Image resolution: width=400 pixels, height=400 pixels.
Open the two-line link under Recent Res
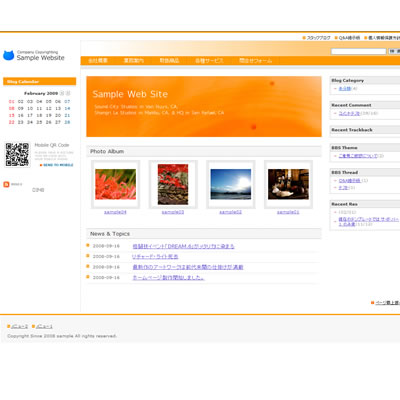pyautogui.click(x=369, y=222)
